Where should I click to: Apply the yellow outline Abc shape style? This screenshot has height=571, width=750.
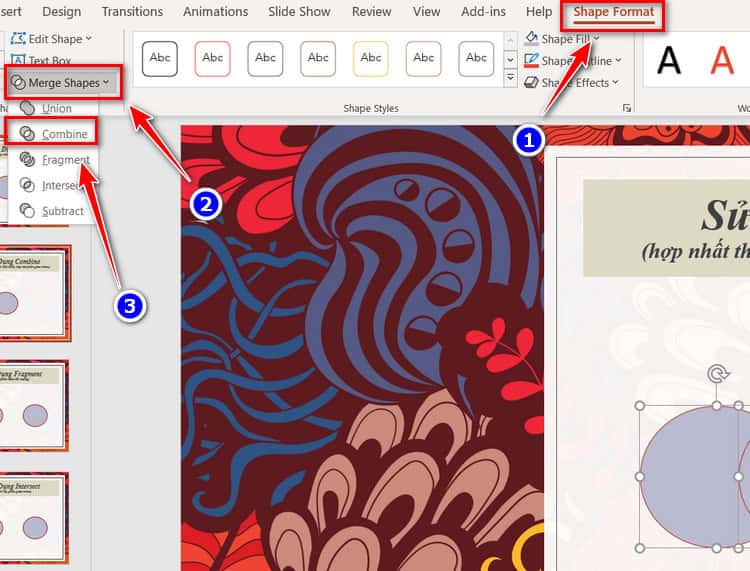click(371, 59)
